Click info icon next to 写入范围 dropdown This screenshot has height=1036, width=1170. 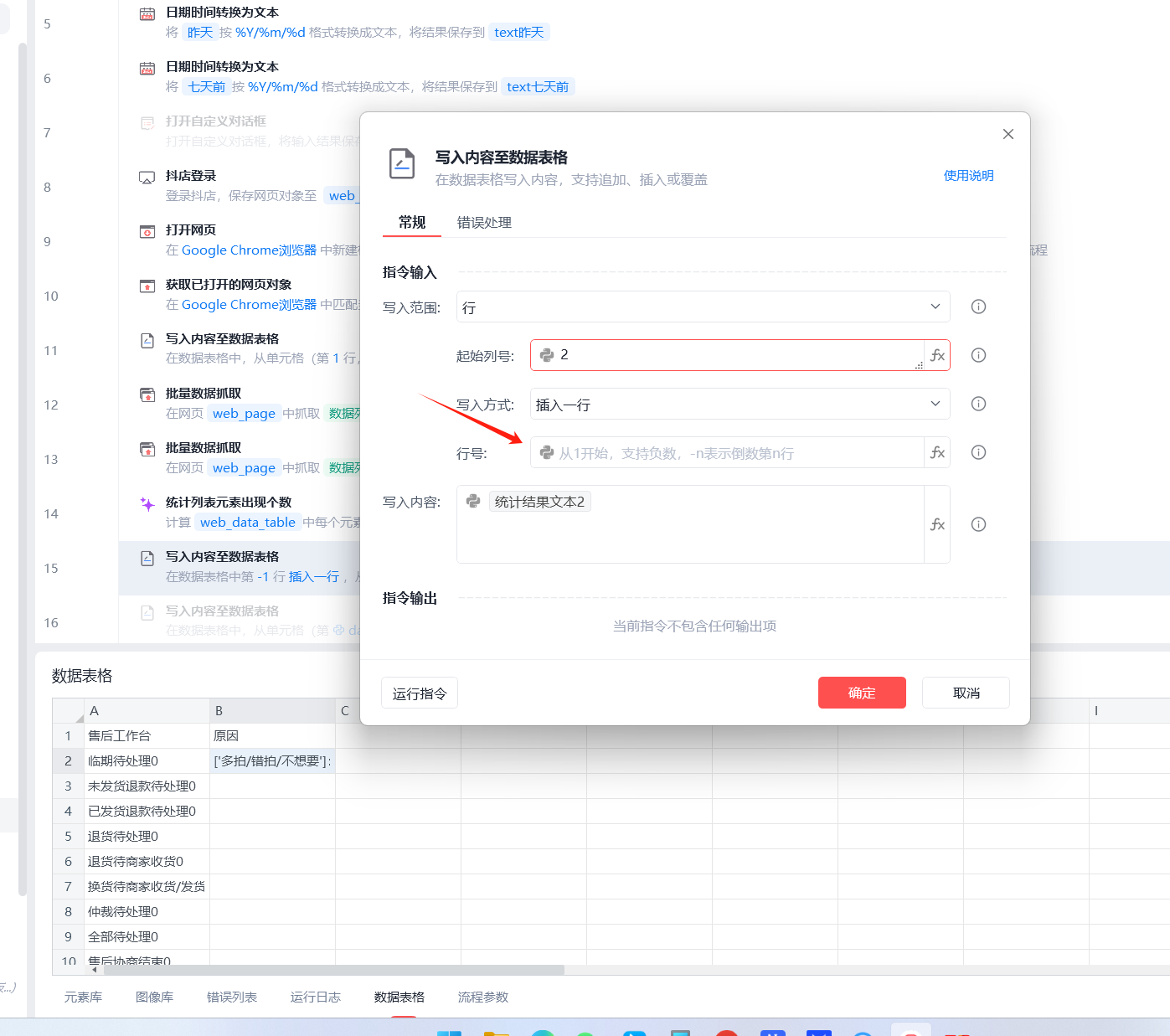coord(977,307)
